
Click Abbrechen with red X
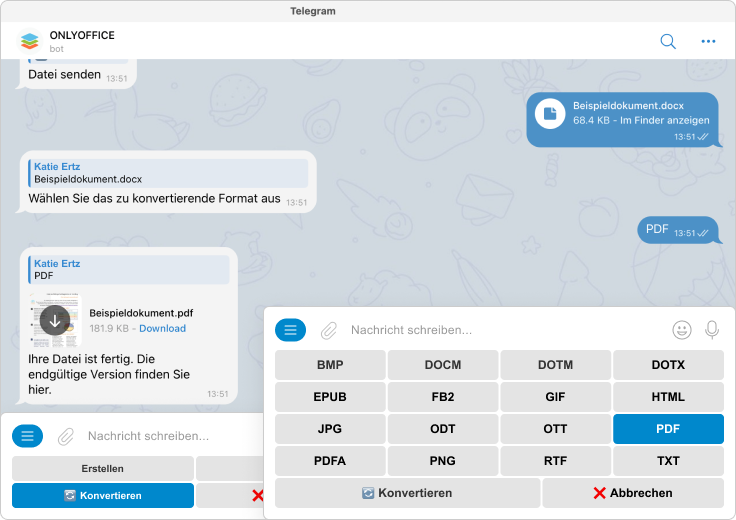(x=633, y=493)
